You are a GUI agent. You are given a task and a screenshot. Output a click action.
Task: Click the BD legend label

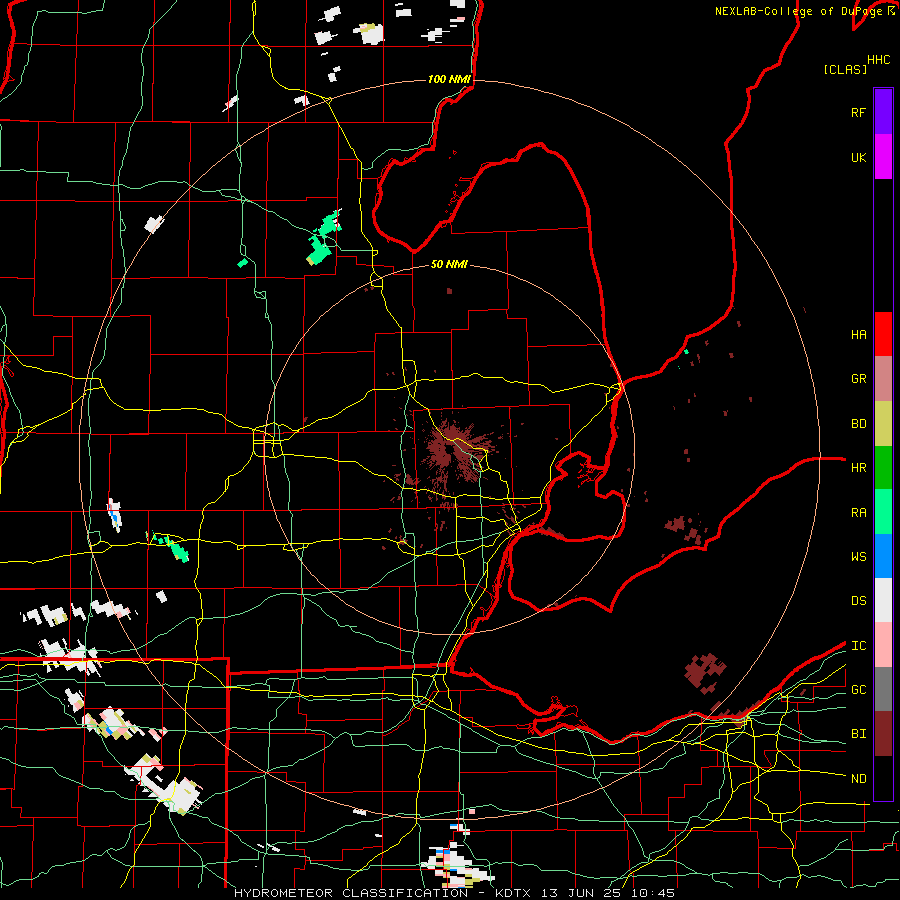[858, 424]
